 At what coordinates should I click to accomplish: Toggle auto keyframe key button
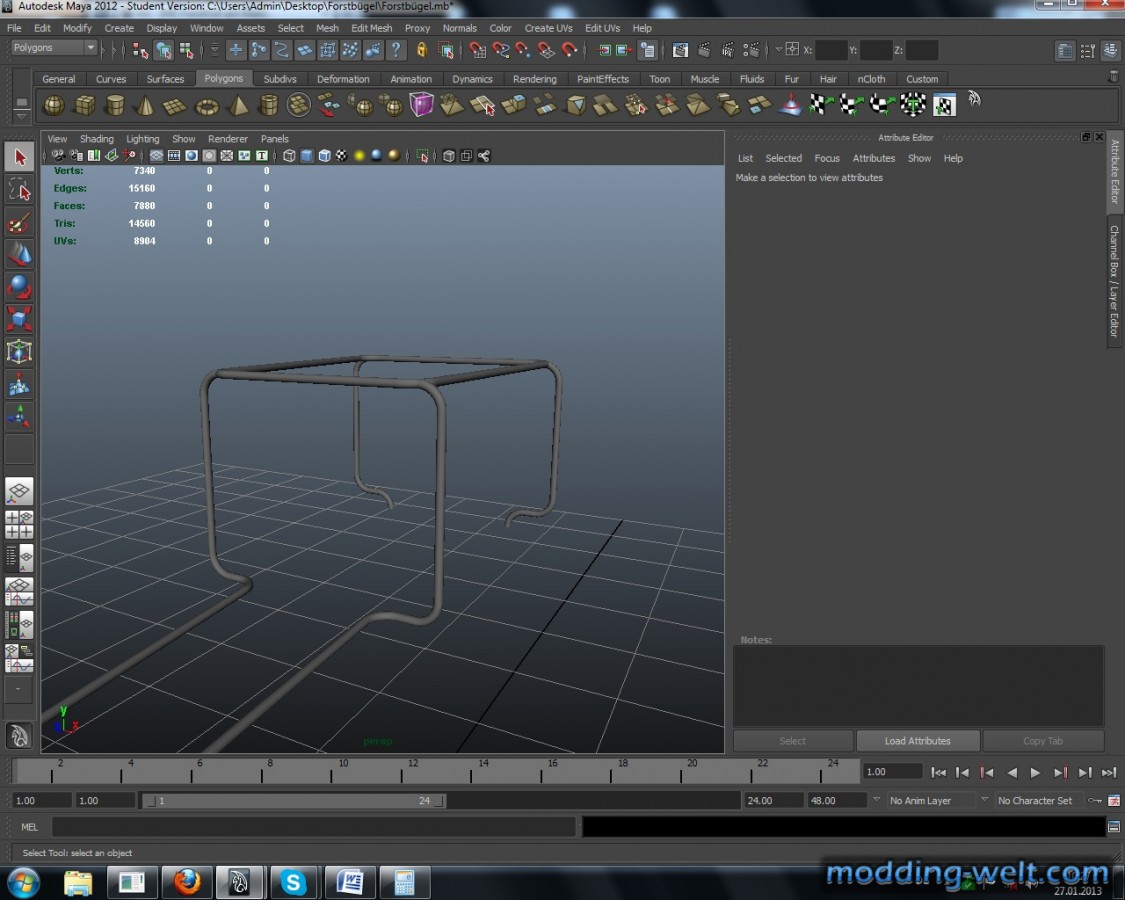pos(1096,800)
